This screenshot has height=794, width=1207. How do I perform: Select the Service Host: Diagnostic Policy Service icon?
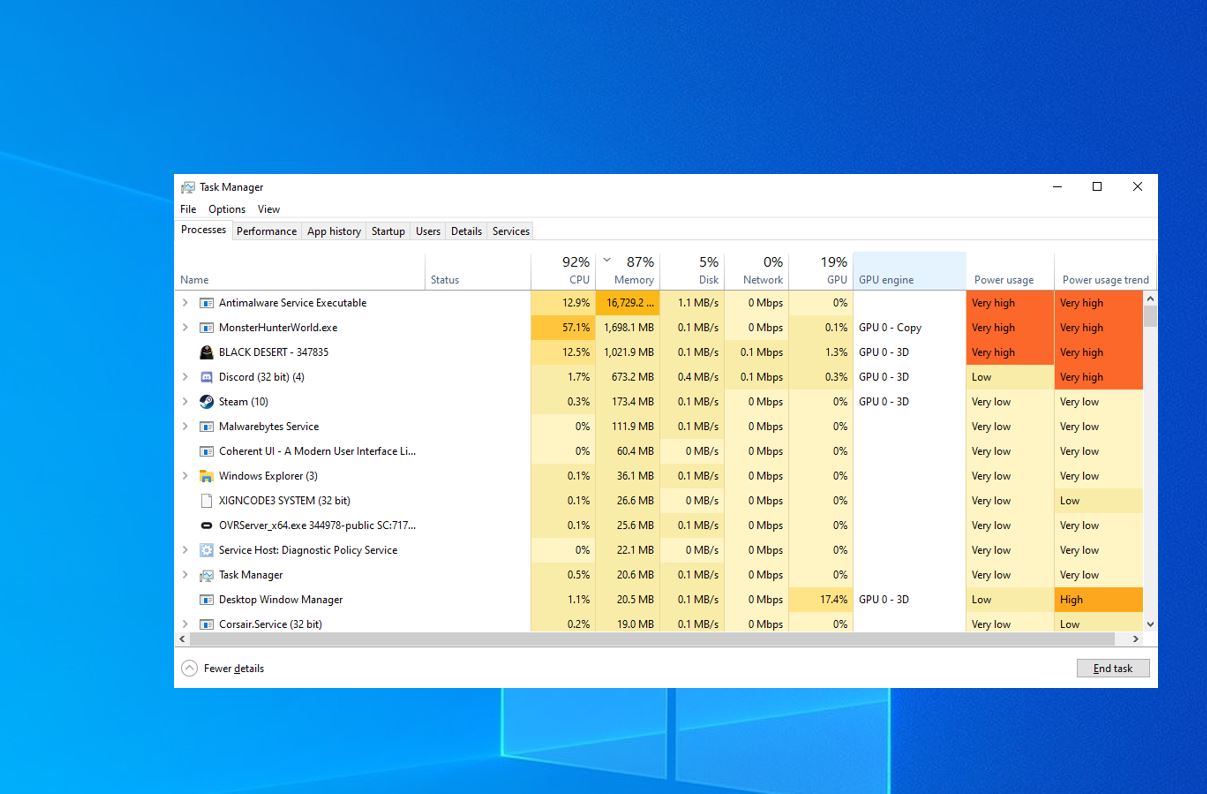206,550
